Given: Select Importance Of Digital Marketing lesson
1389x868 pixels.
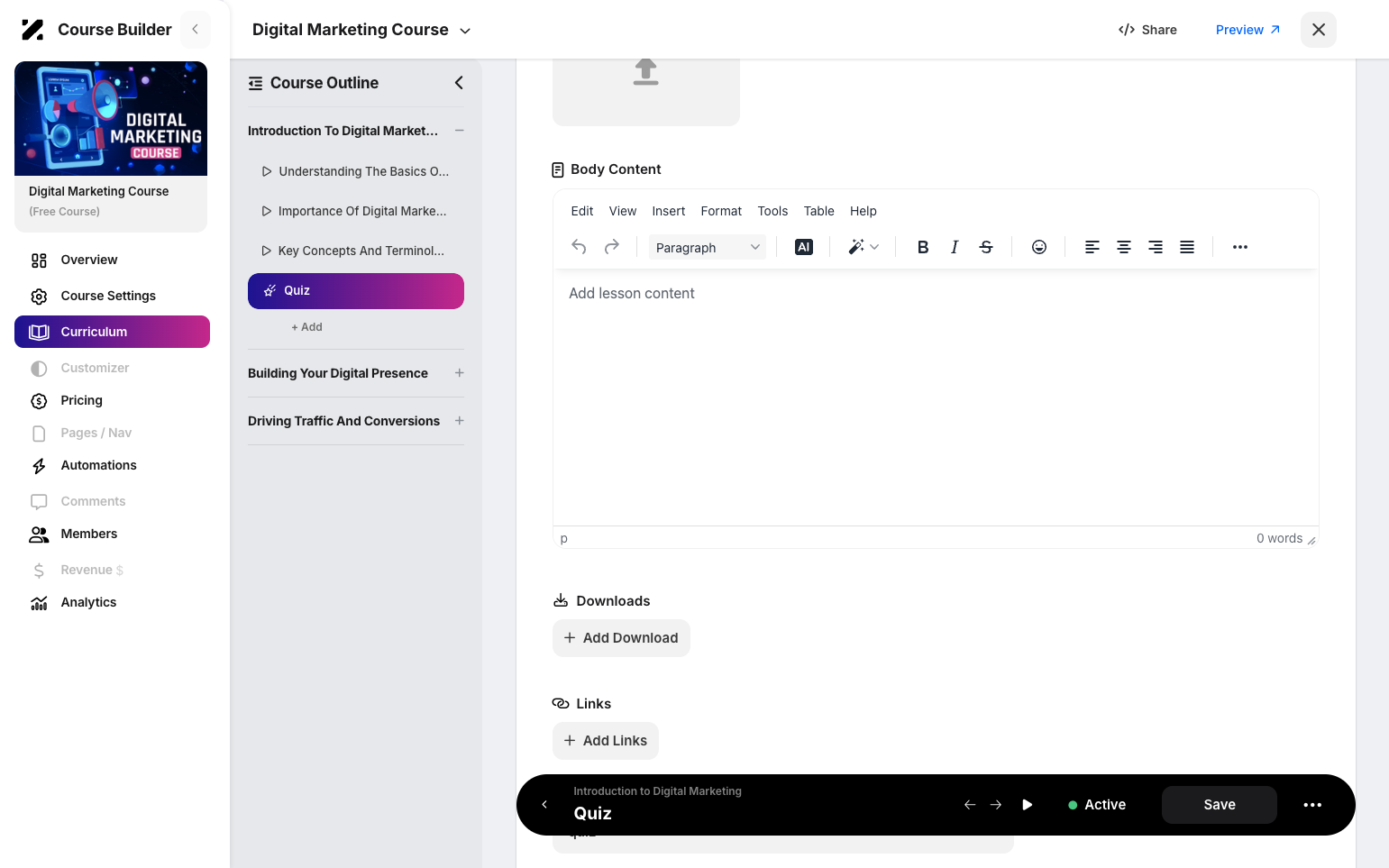Looking at the screenshot, I should tap(356, 211).
